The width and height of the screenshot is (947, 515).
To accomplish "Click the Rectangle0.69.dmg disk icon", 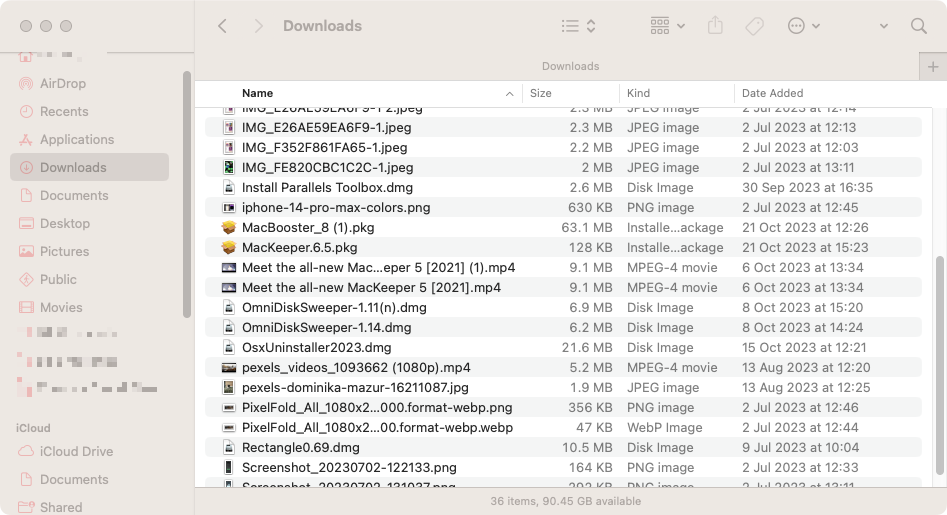I will pyautogui.click(x=228, y=447).
